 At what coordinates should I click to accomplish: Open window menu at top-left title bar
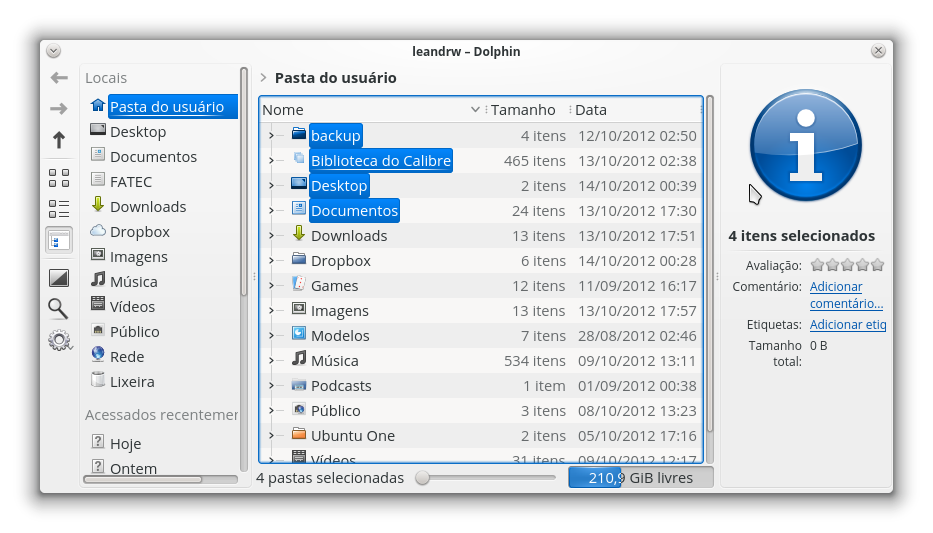pyautogui.click(x=54, y=51)
